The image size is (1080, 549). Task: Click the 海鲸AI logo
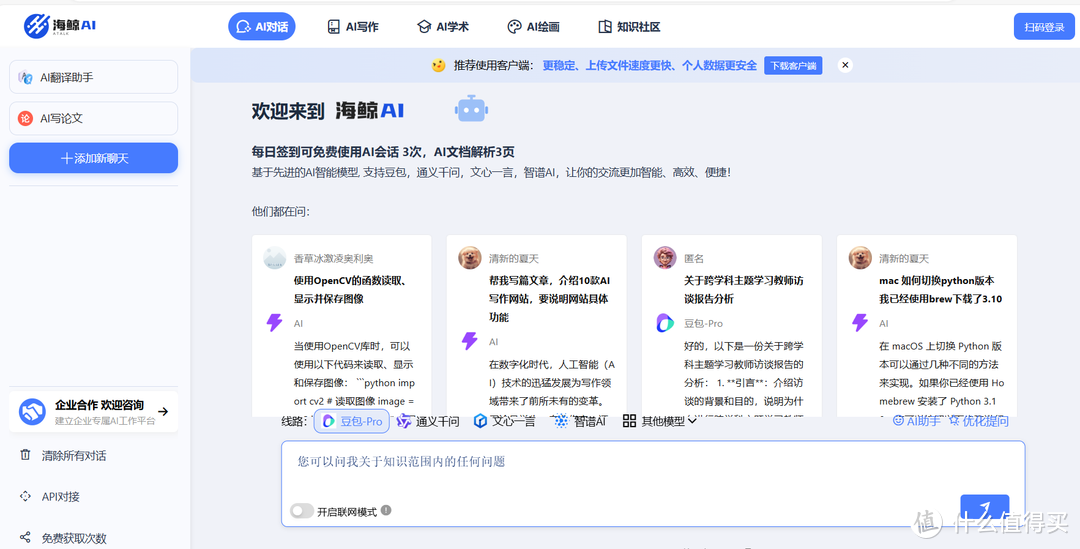click(60, 26)
